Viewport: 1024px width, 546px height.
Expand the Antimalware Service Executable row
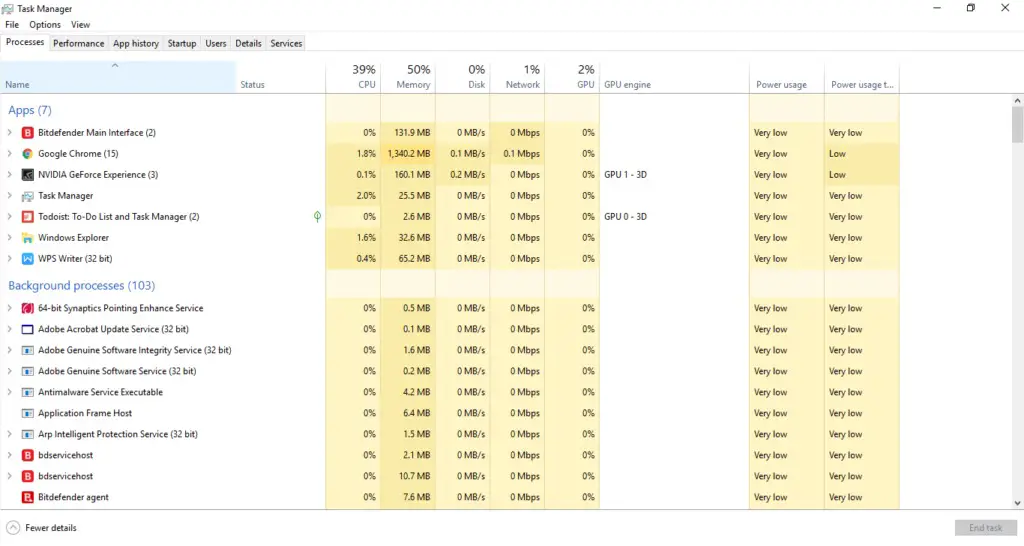[x=9, y=392]
